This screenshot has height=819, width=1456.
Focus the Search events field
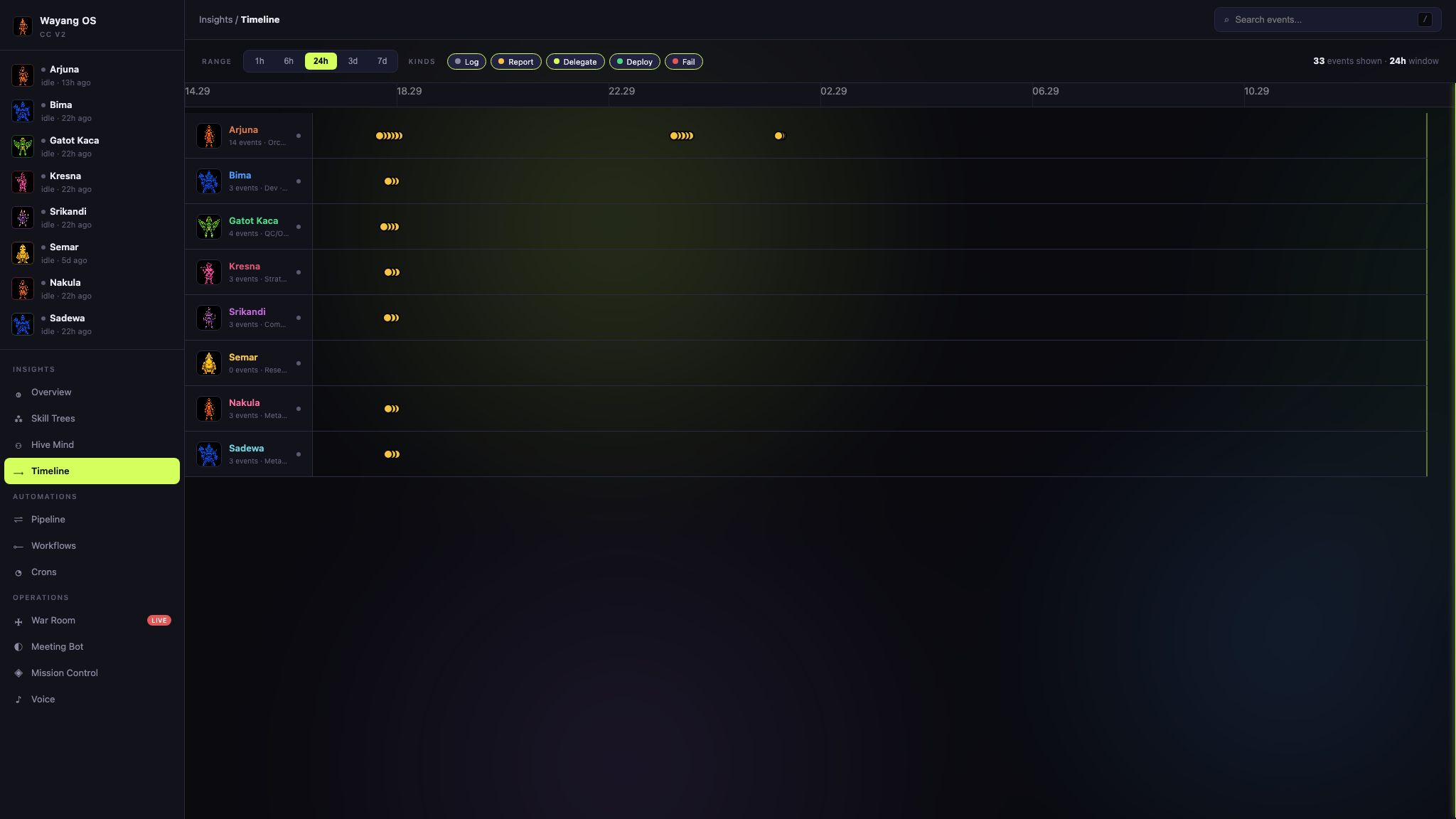click(x=1327, y=20)
